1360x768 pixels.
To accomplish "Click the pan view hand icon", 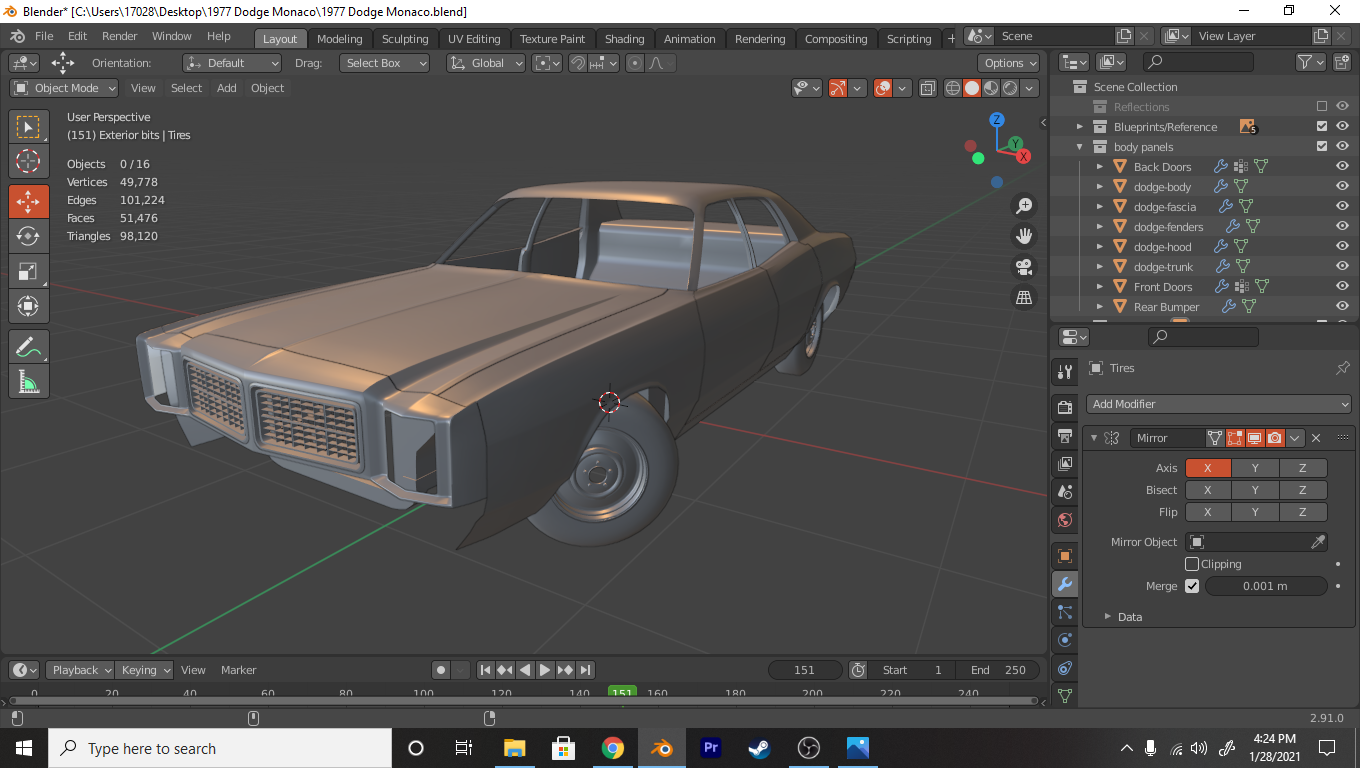I will click(1023, 236).
